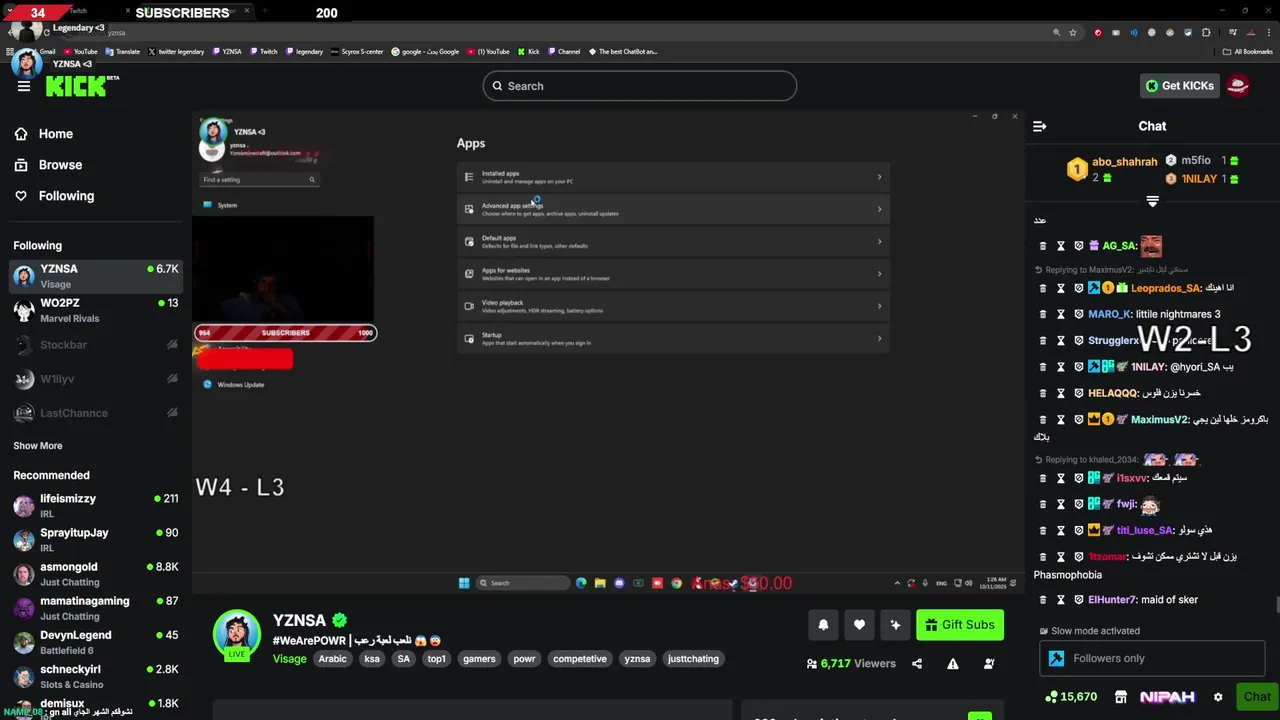Click the Arabic tag
The width and height of the screenshot is (1280, 720).
tap(332, 659)
